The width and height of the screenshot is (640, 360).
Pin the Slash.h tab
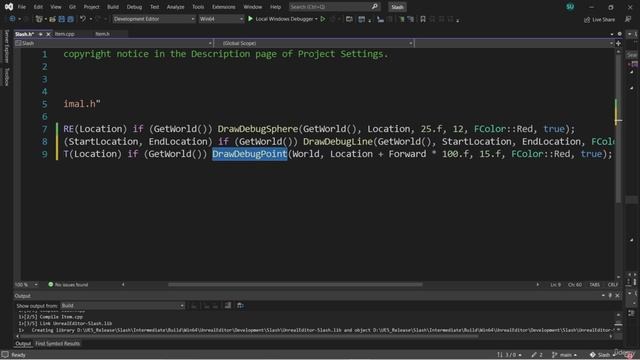pyautogui.click(x=40, y=34)
